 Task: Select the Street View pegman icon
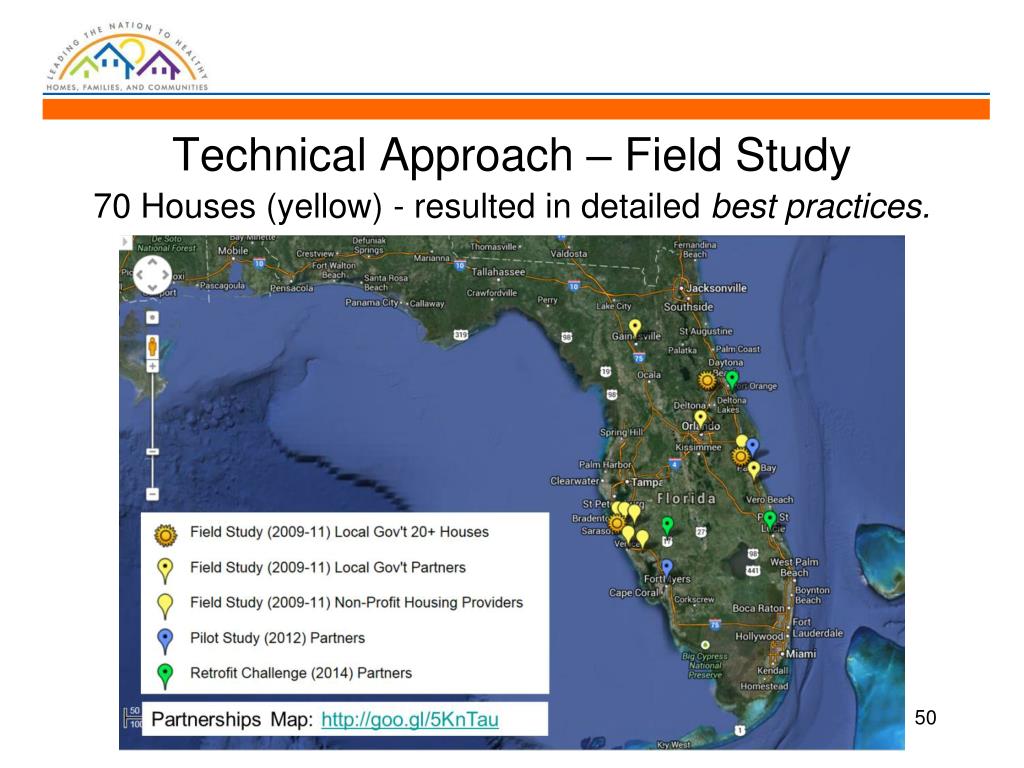(x=152, y=346)
